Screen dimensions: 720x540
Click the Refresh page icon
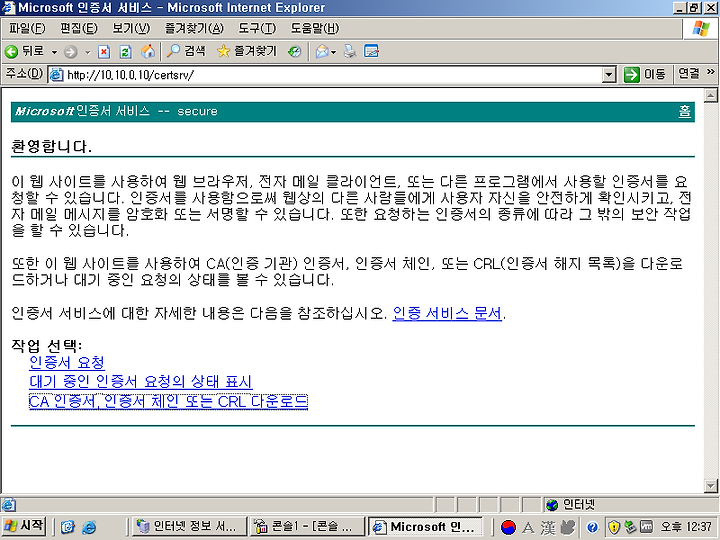pos(125,51)
